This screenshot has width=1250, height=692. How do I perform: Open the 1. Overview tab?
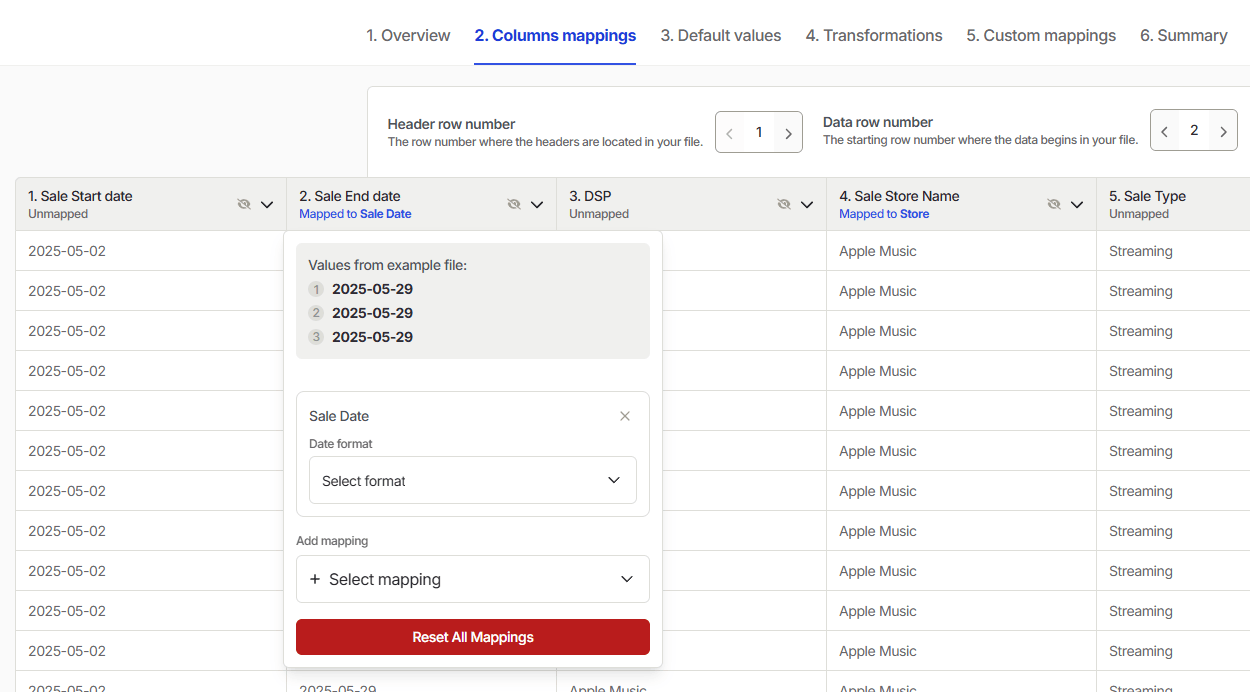pos(408,35)
